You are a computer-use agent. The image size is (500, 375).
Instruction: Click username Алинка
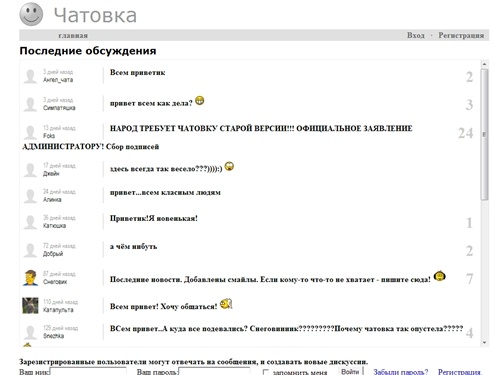tap(52, 200)
